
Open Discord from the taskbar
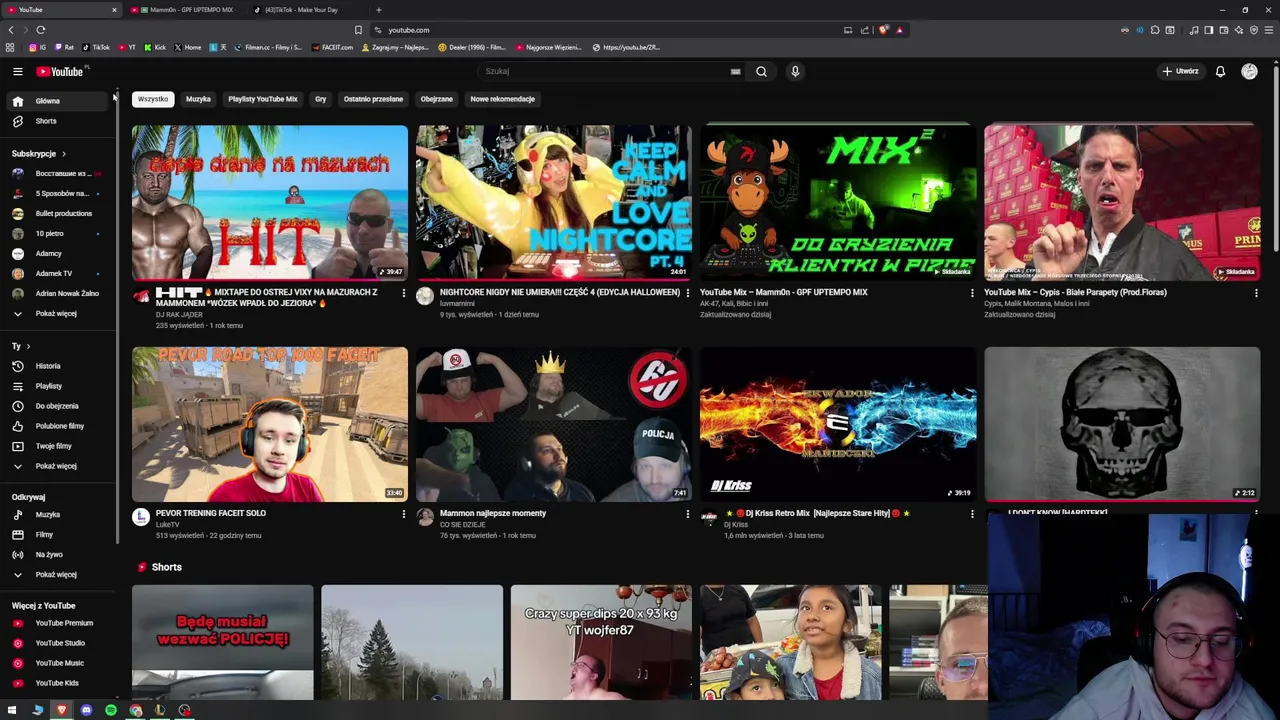point(86,710)
